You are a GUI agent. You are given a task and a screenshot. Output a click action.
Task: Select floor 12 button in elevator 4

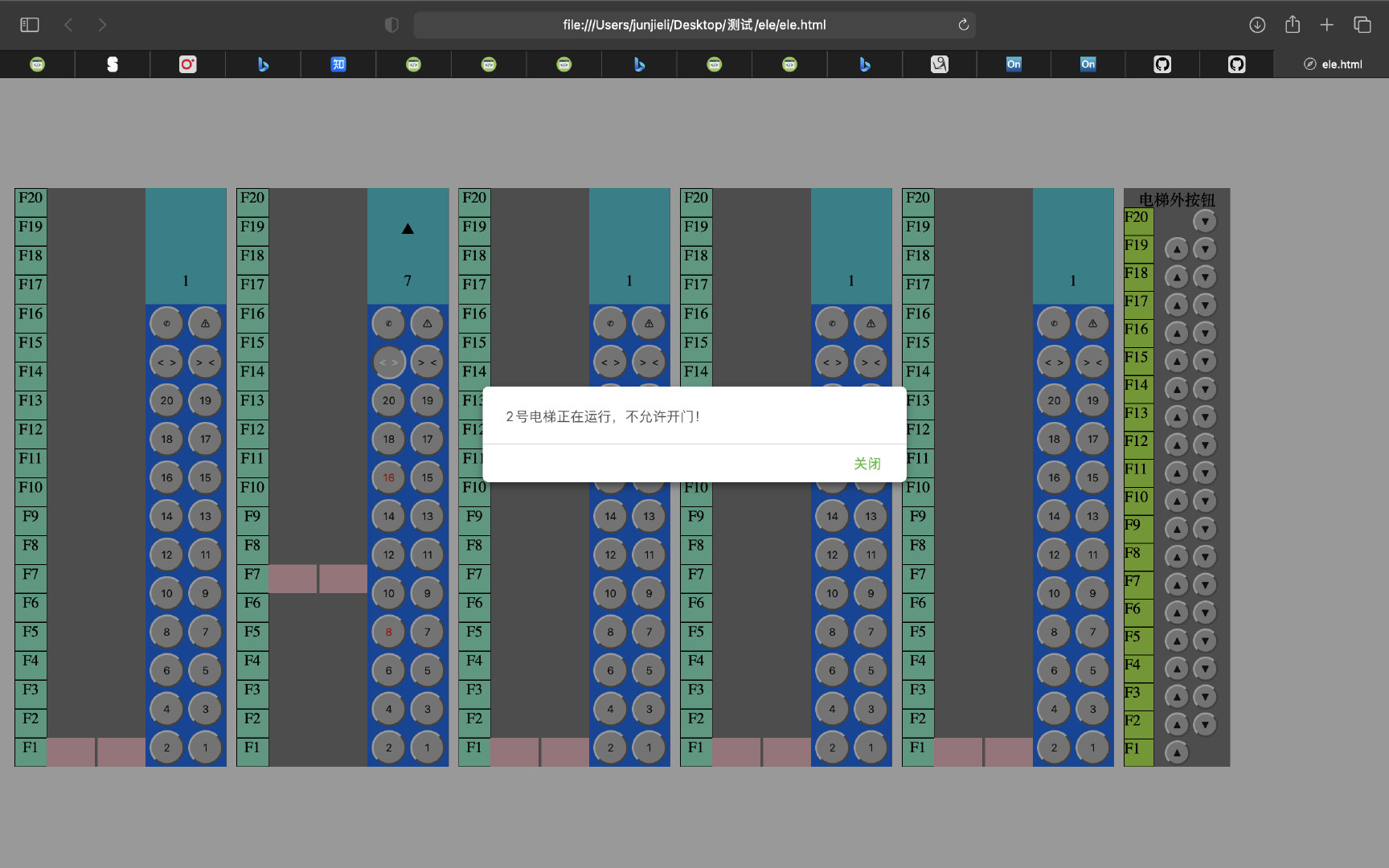pos(833,555)
